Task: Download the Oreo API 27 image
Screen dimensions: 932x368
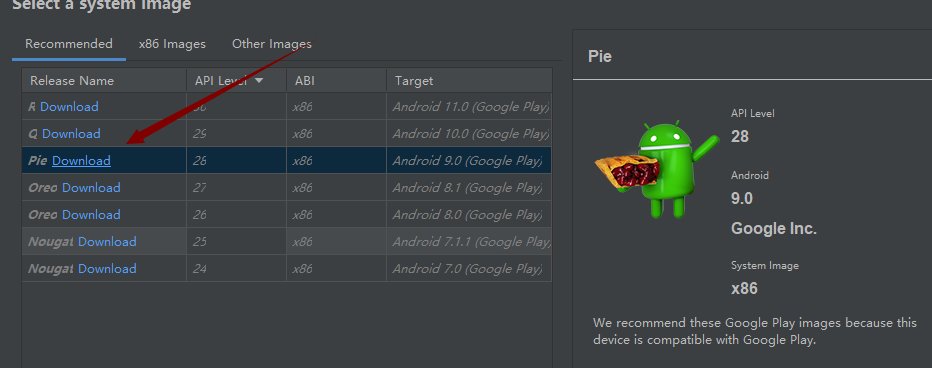Action: point(92,188)
